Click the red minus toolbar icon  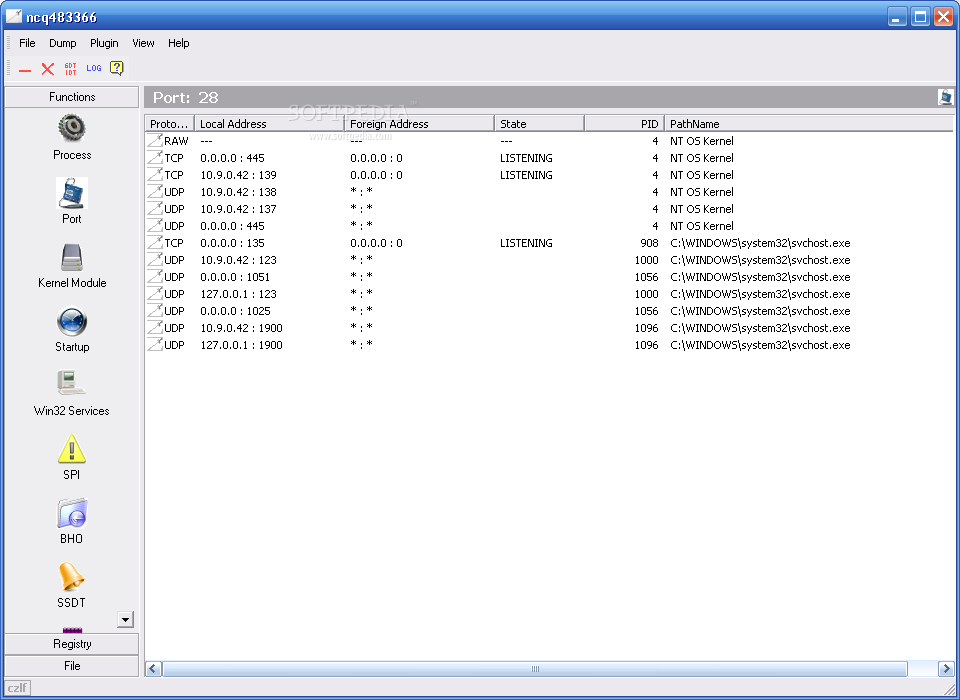pos(24,69)
